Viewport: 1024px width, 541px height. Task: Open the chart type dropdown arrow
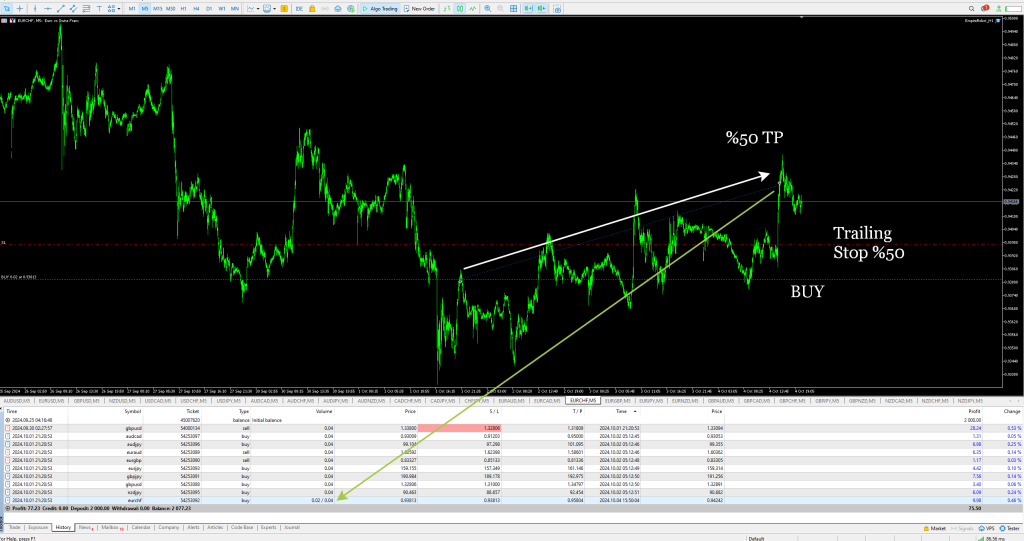(257, 8)
